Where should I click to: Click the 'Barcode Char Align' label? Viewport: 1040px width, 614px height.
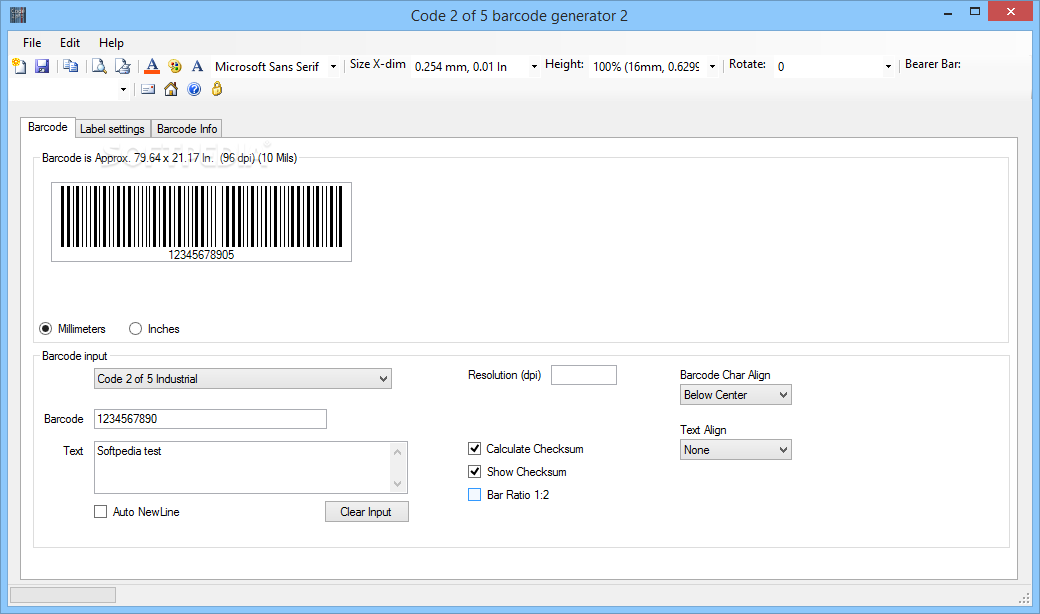click(725, 375)
